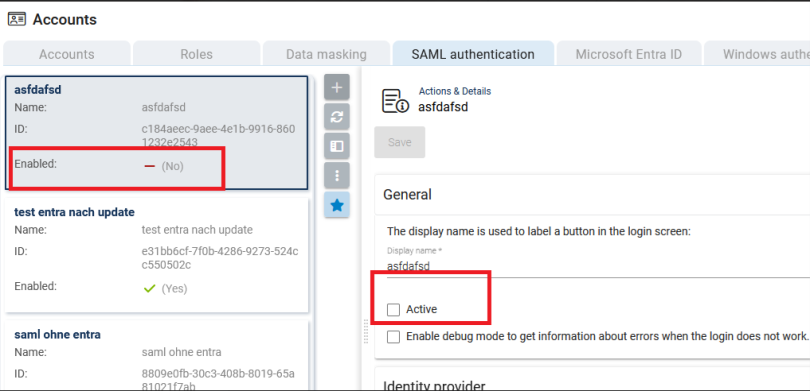This screenshot has width=810, height=391.
Task: Select the saml ohne entra card title
Action: [x=57, y=334]
